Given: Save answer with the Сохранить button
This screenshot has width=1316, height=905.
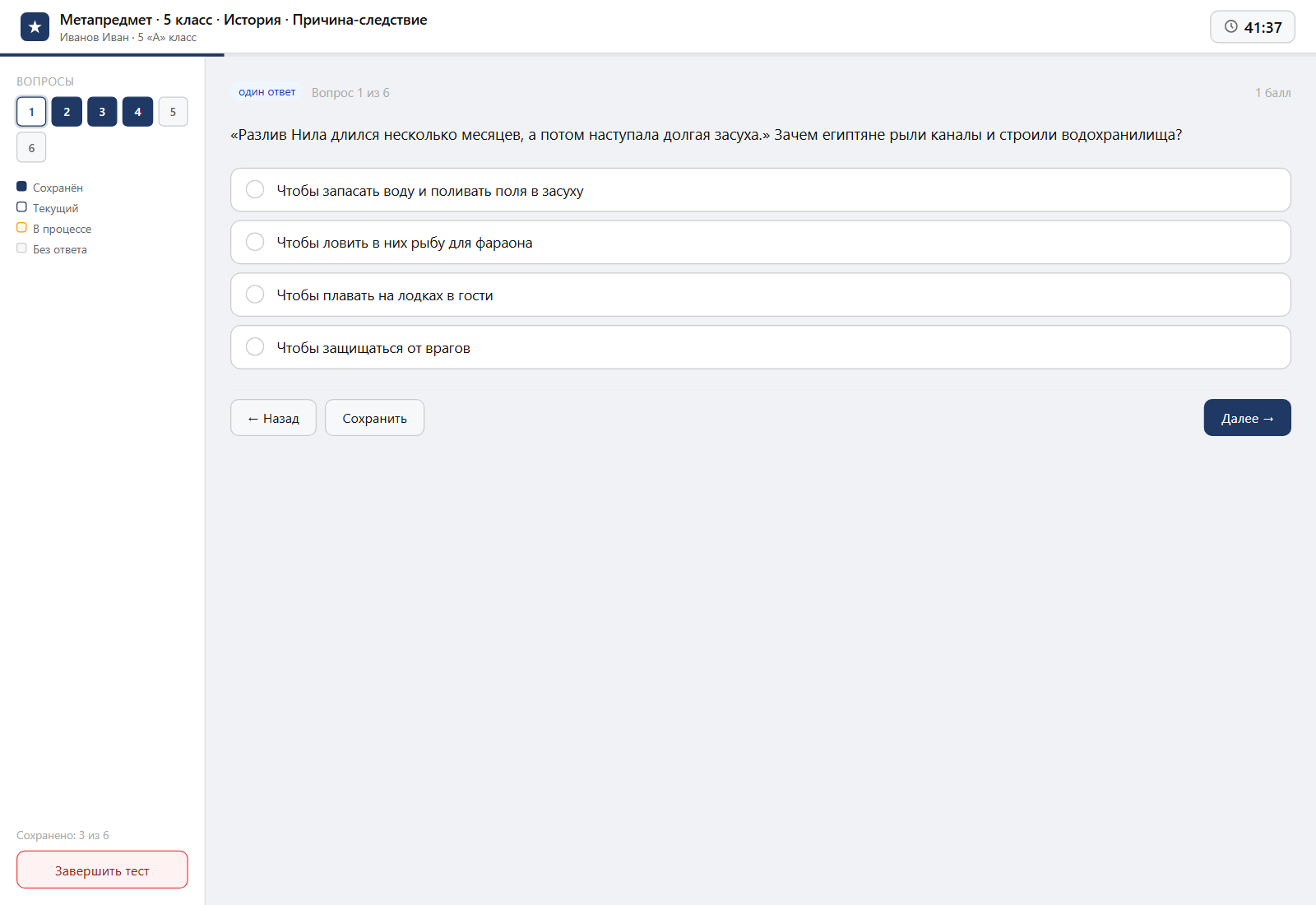Looking at the screenshot, I should point(374,418).
